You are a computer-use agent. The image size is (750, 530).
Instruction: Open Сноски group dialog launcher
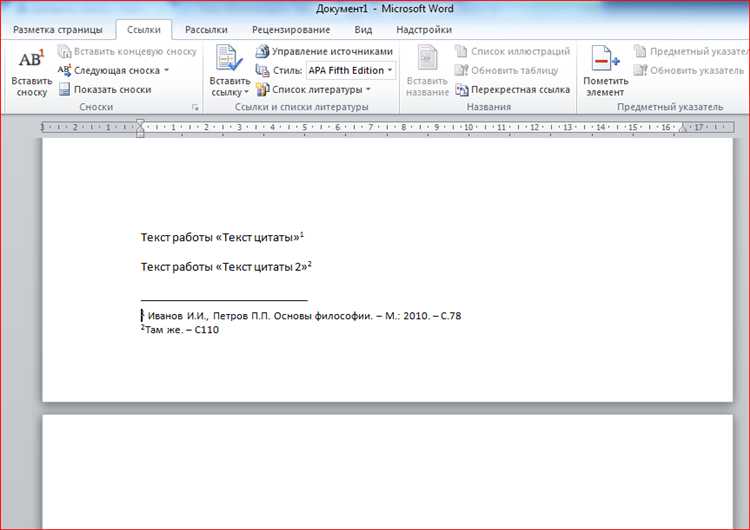pos(195,107)
